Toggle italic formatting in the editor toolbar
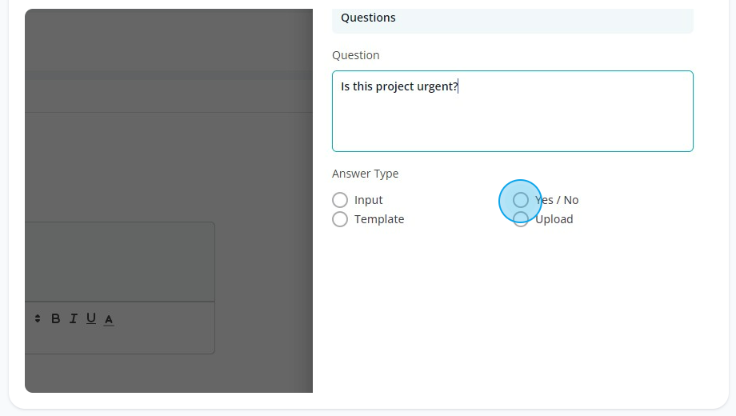 pyautogui.click(x=73, y=319)
